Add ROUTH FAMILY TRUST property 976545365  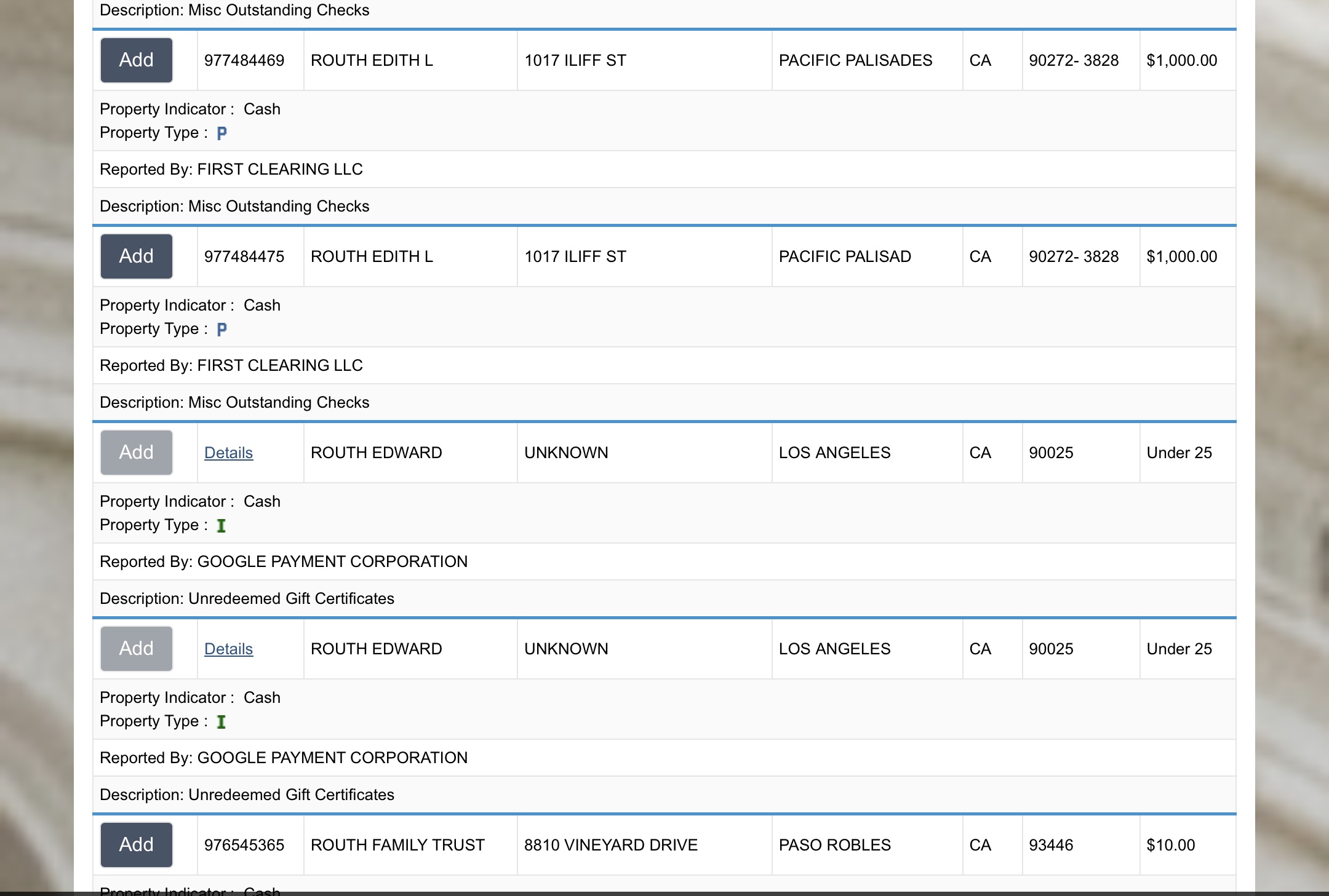coord(137,845)
